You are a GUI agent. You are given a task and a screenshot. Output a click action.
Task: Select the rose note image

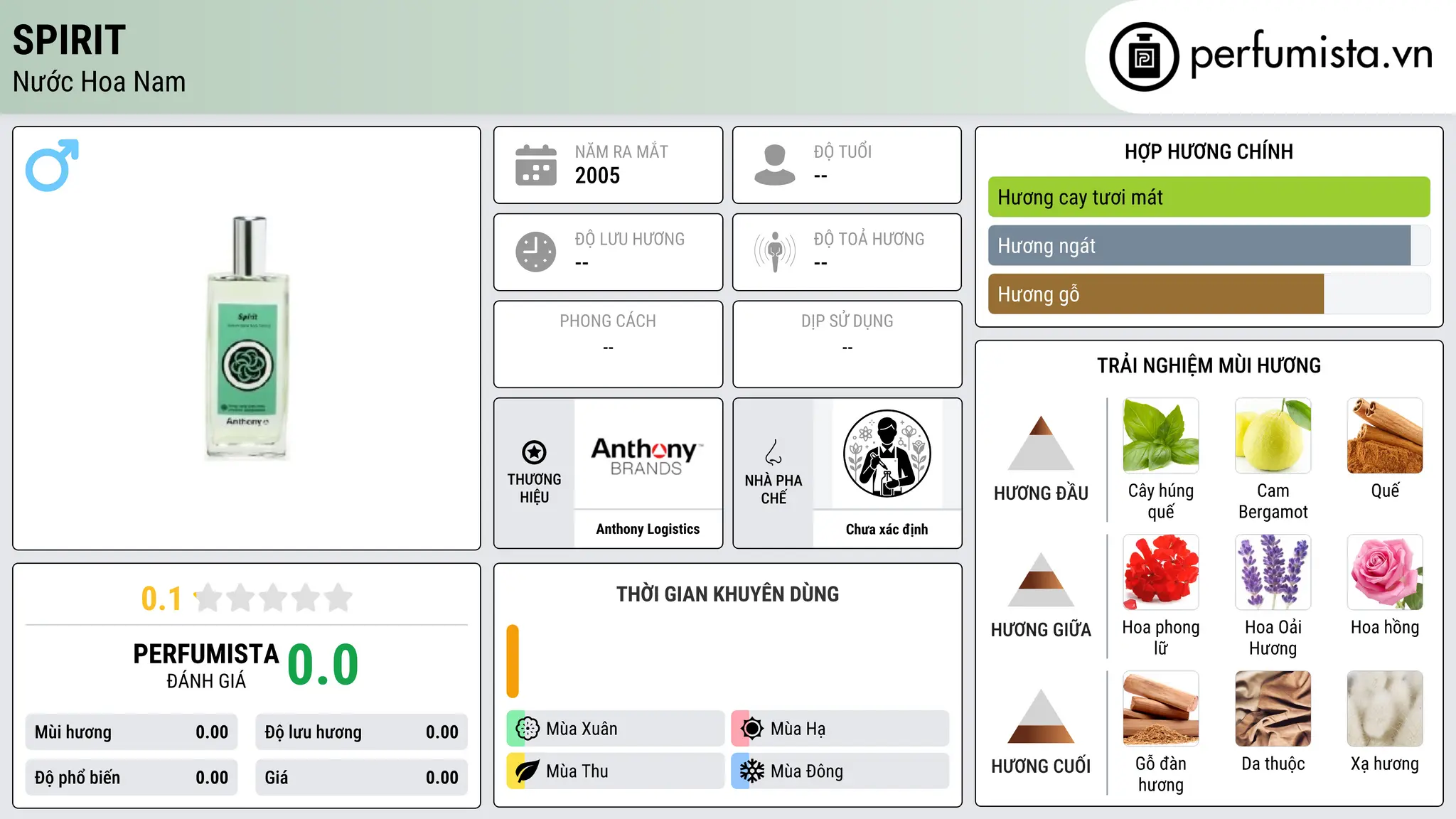[1385, 572]
